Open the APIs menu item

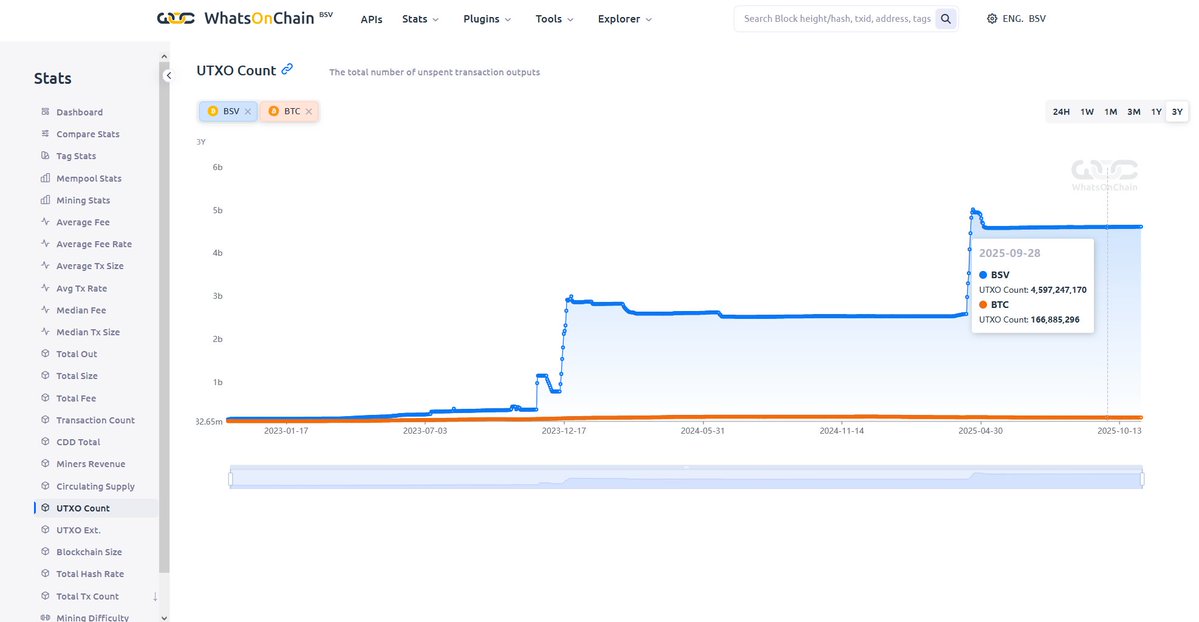pyautogui.click(x=372, y=19)
